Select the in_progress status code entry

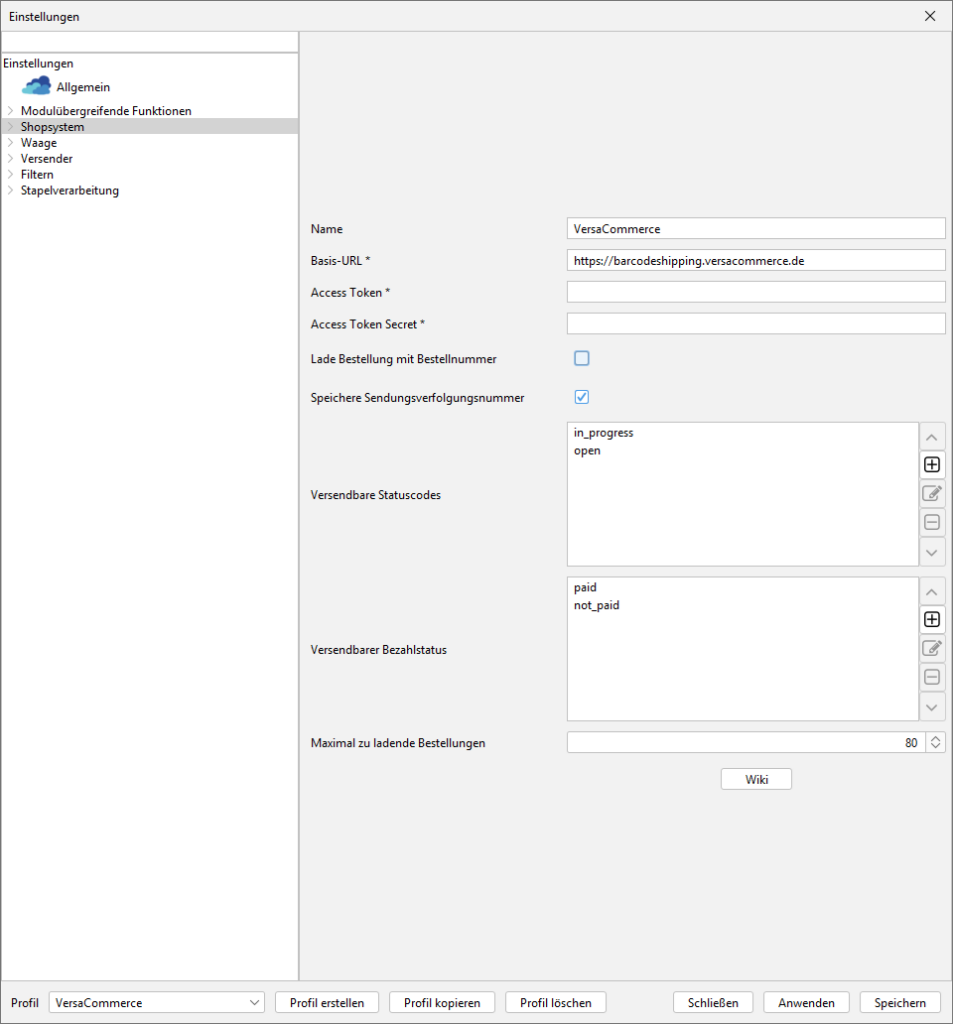pyautogui.click(x=603, y=433)
